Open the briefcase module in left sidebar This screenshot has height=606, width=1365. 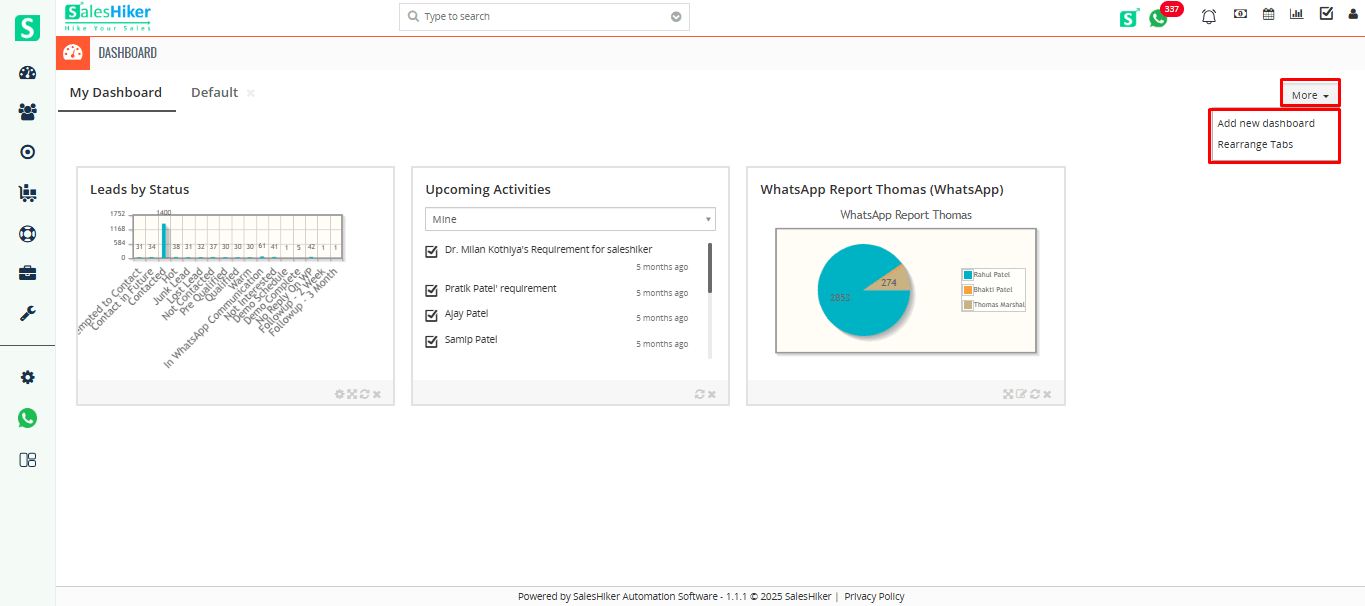click(27, 272)
